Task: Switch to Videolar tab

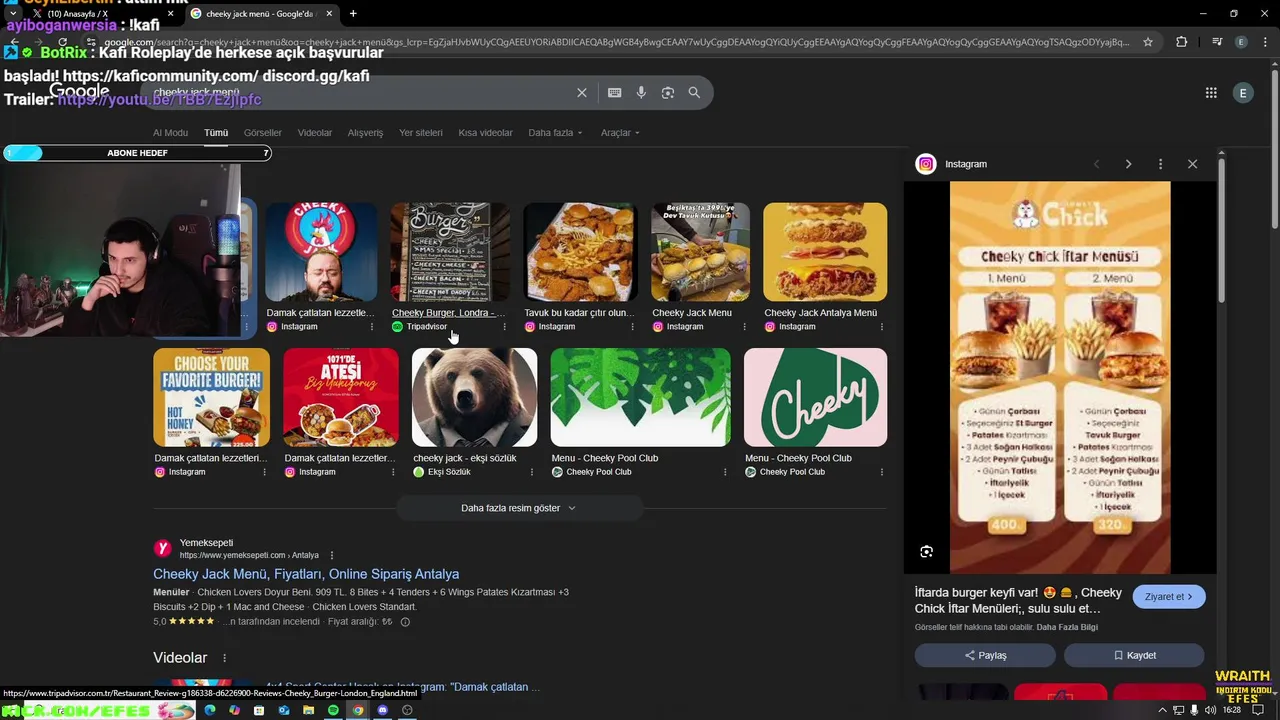Action: pyautogui.click(x=315, y=133)
